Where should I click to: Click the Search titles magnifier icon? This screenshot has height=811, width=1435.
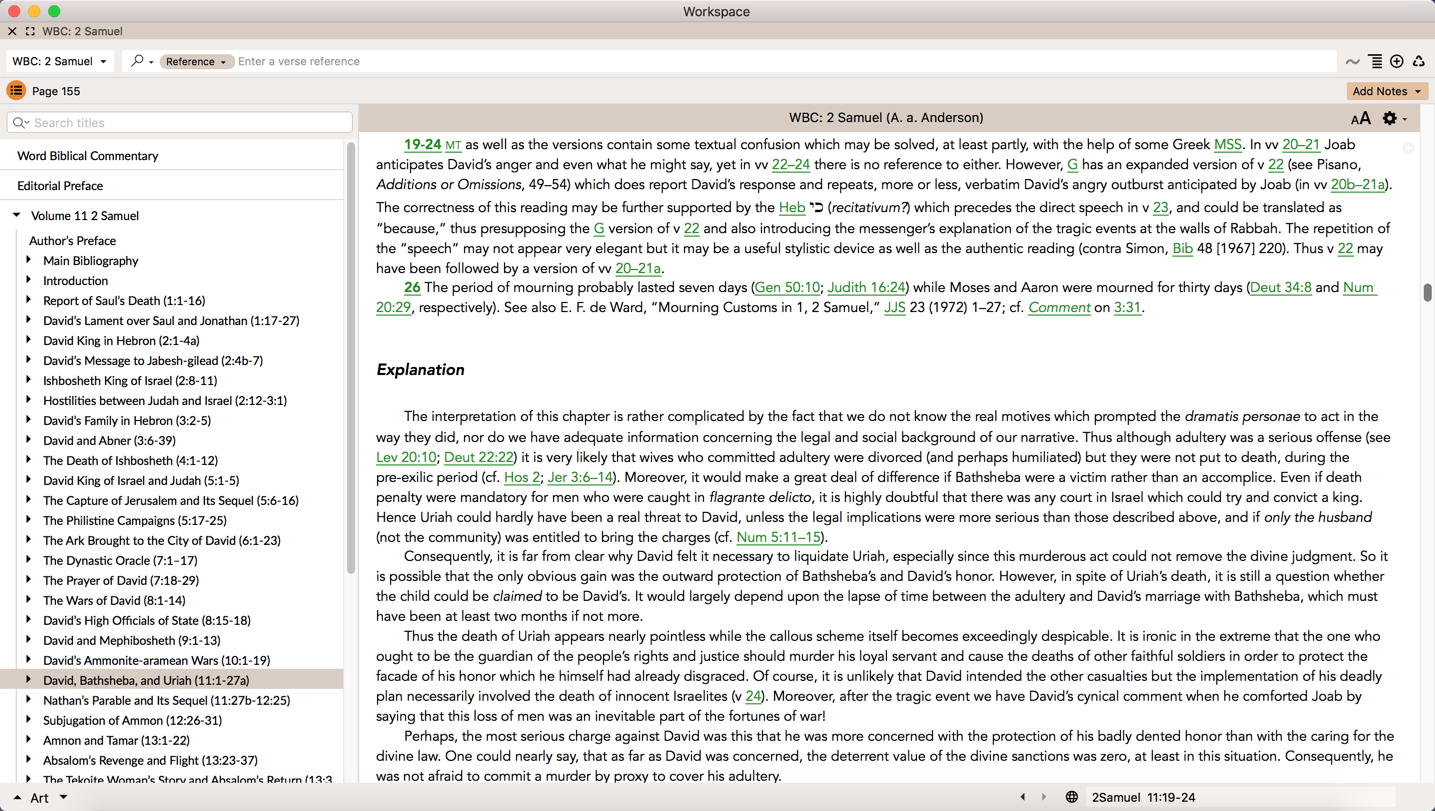click(x=20, y=123)
